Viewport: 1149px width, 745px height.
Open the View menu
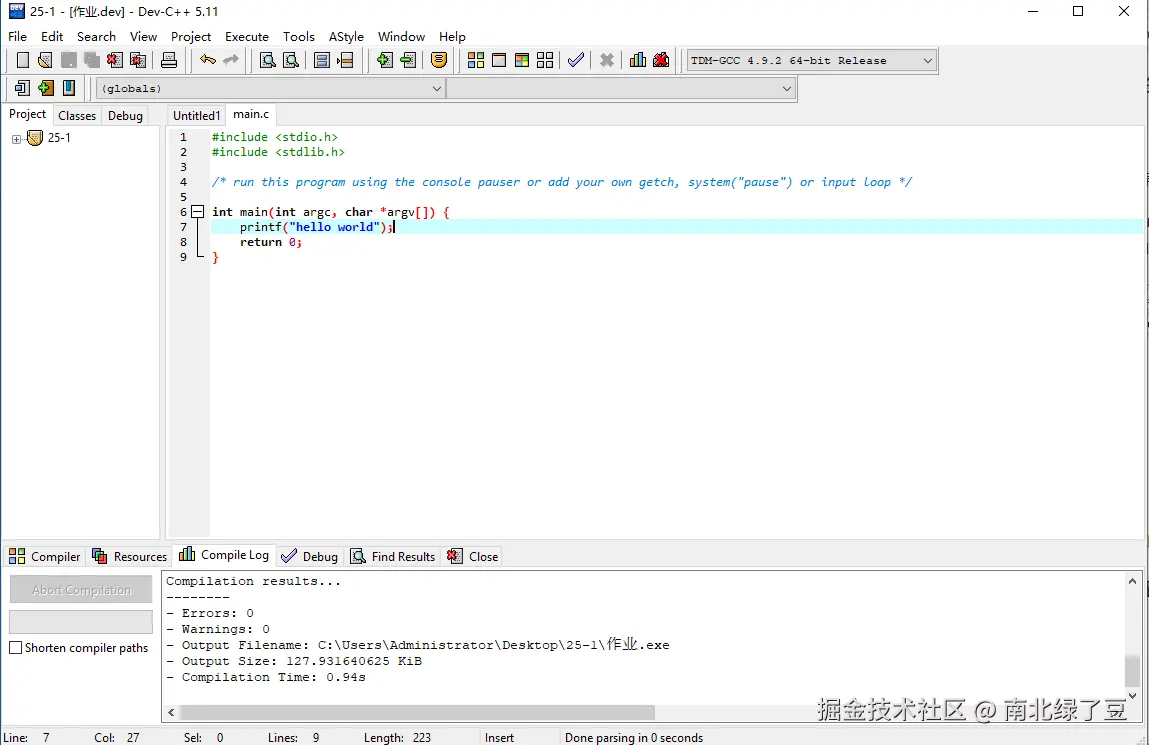click(143, 36)
